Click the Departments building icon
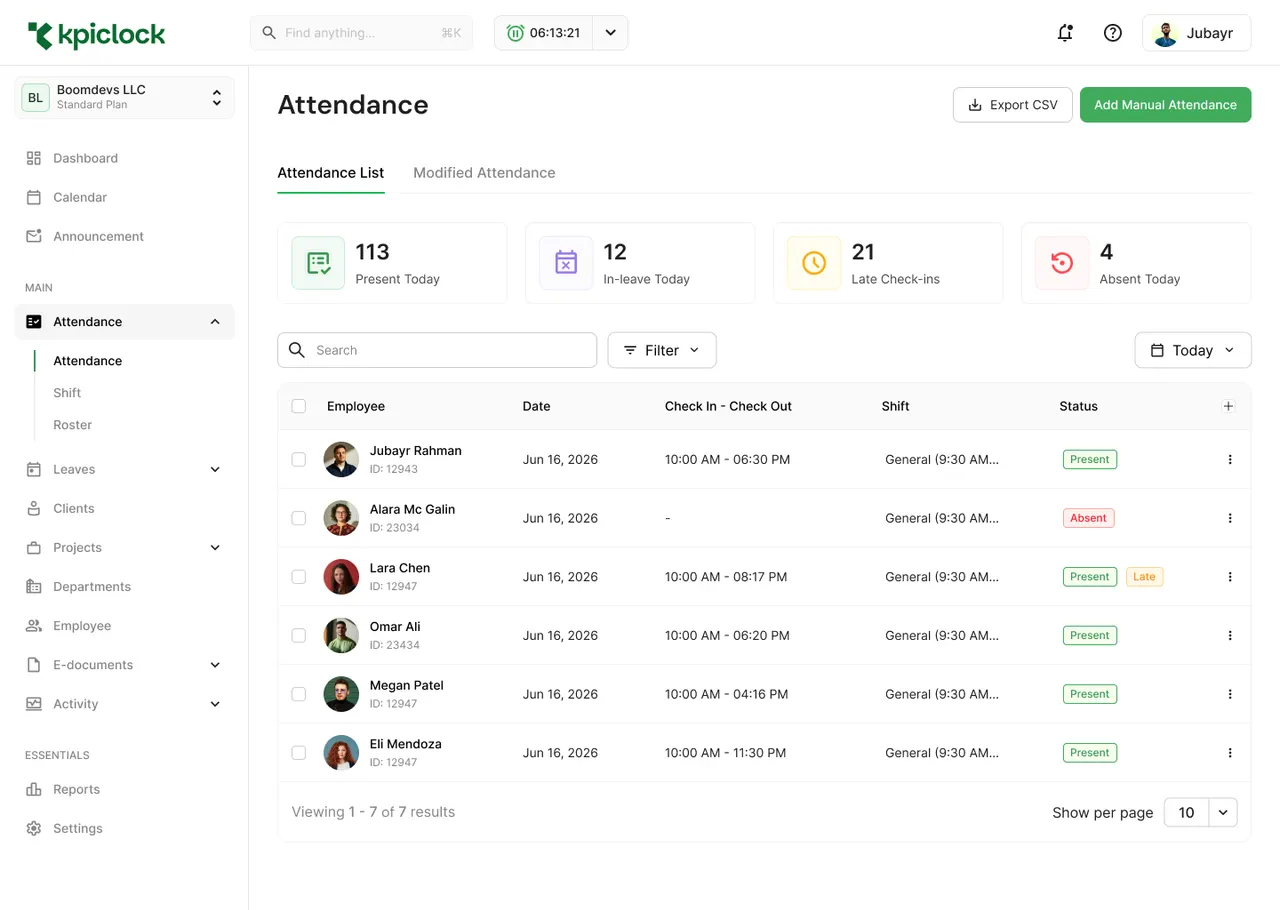This screenshot has width=1280, height=910. click(x=34, y=586)
